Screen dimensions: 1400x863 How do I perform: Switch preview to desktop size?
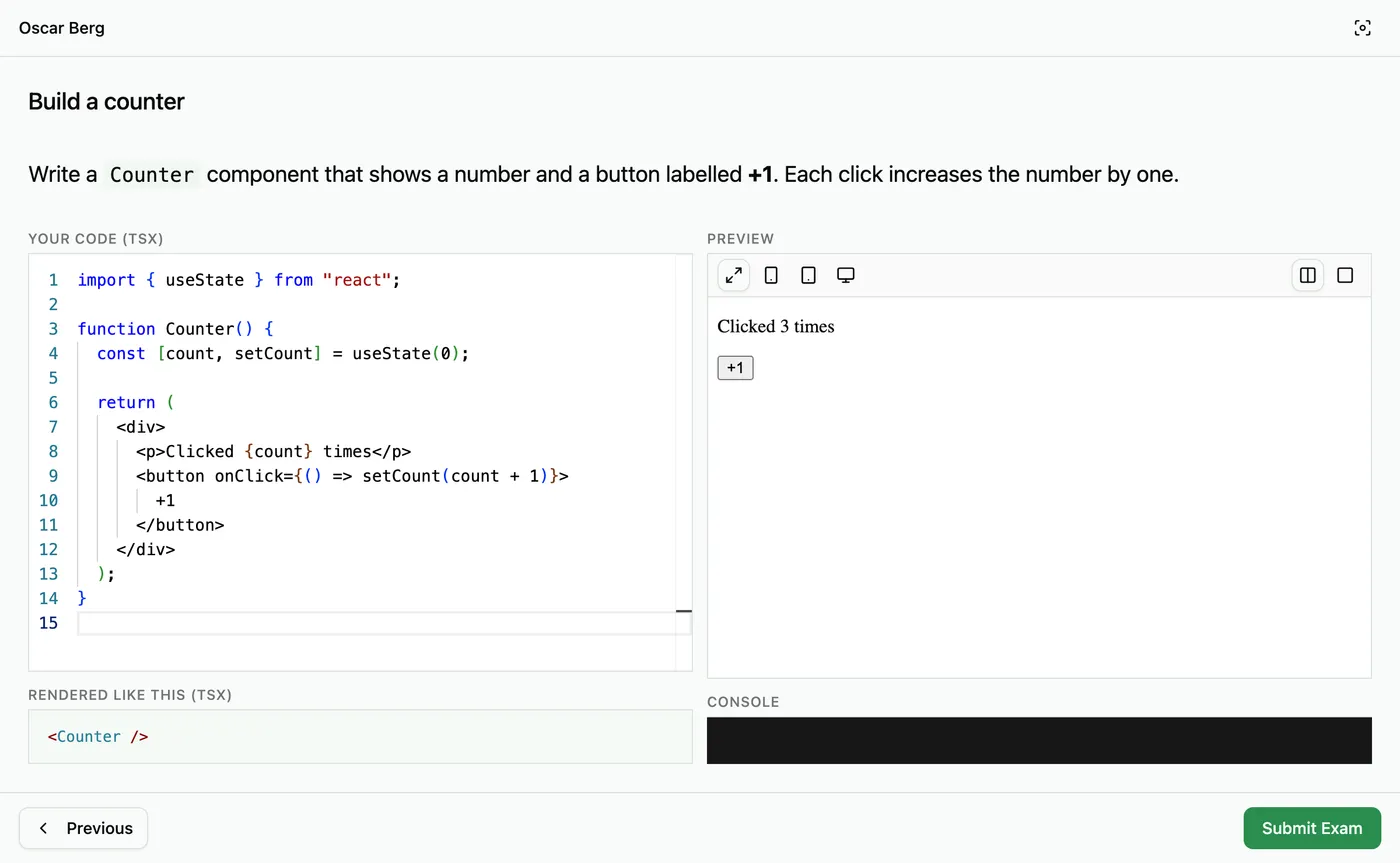(x=846, y=275)
